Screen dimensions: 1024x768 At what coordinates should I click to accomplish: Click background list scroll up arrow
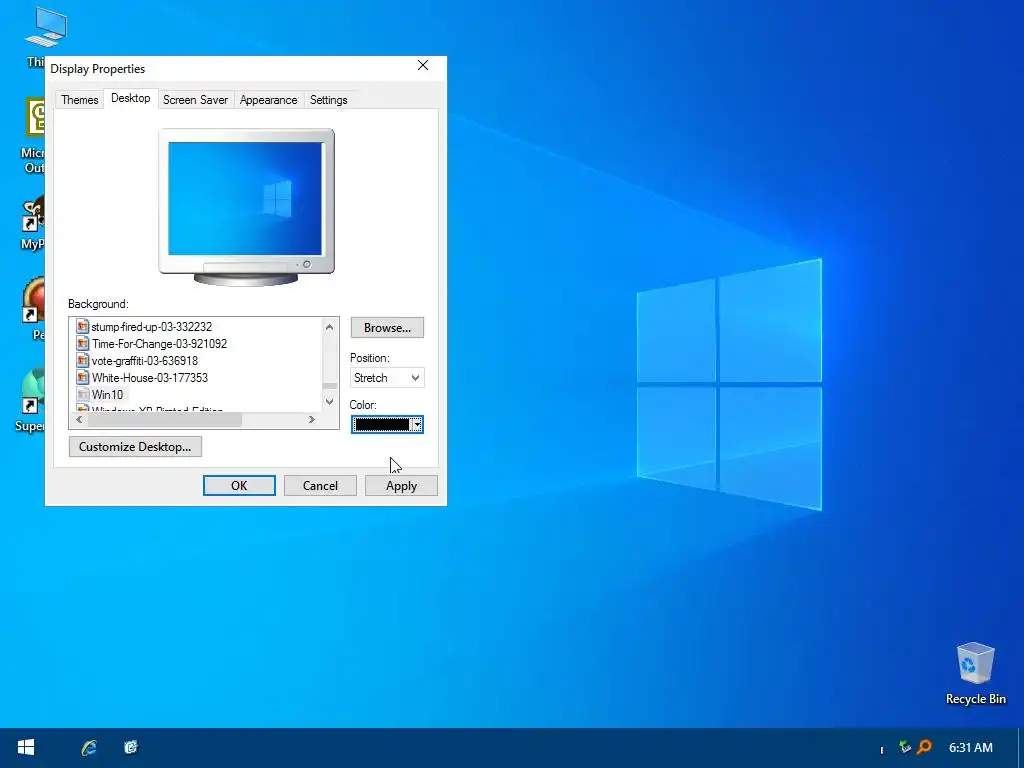coord(330,327)
